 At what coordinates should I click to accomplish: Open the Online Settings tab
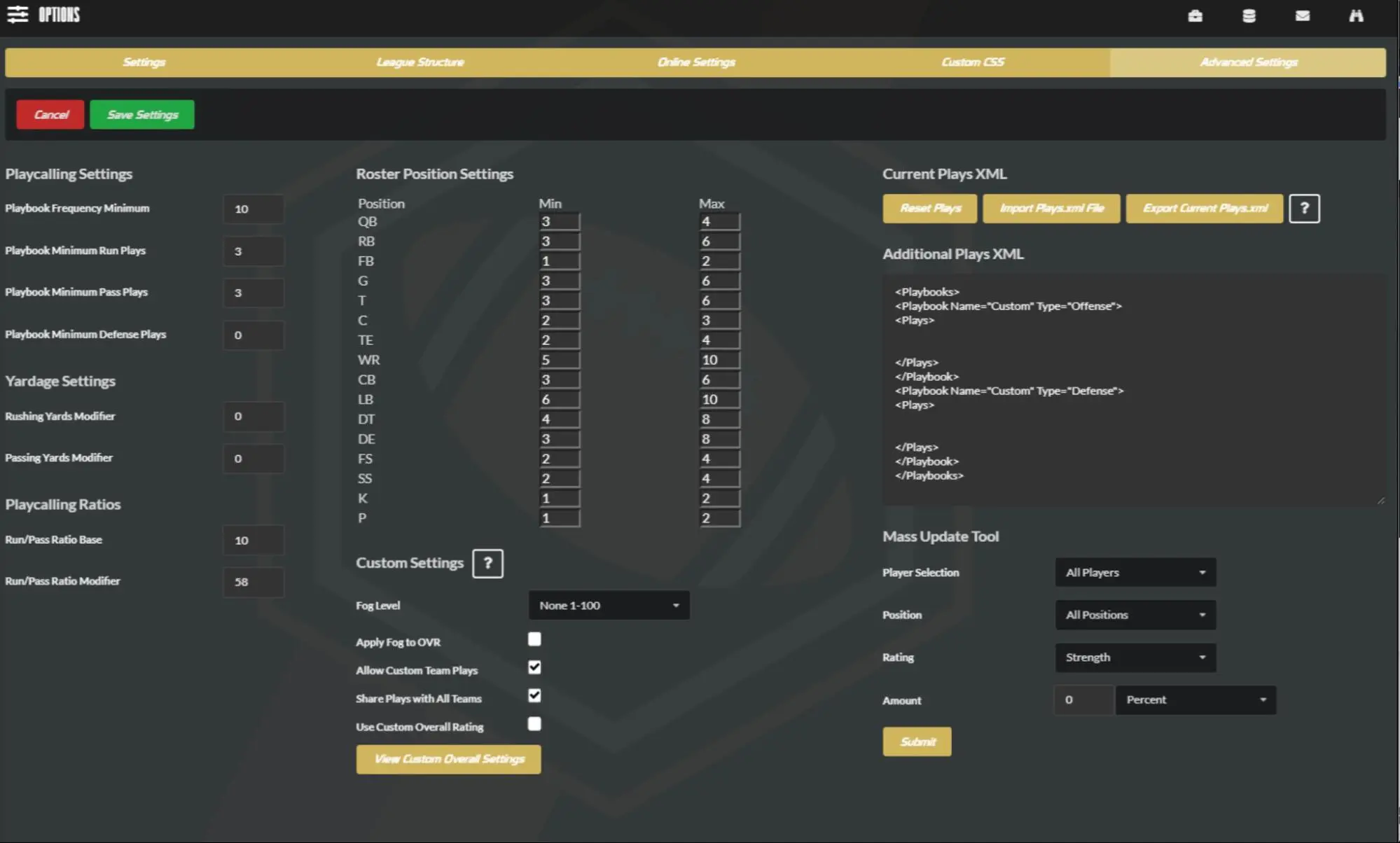click(x=696, y=62)
